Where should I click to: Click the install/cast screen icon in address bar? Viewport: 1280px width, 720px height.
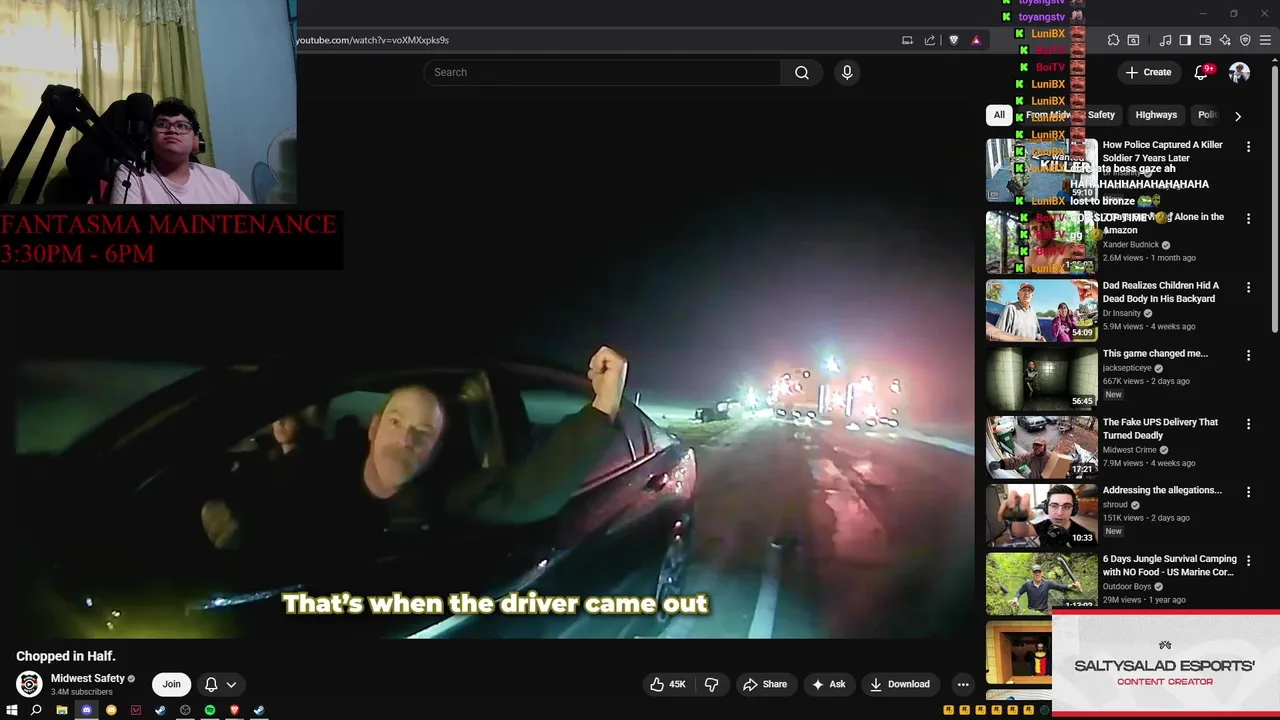(907, 40)
